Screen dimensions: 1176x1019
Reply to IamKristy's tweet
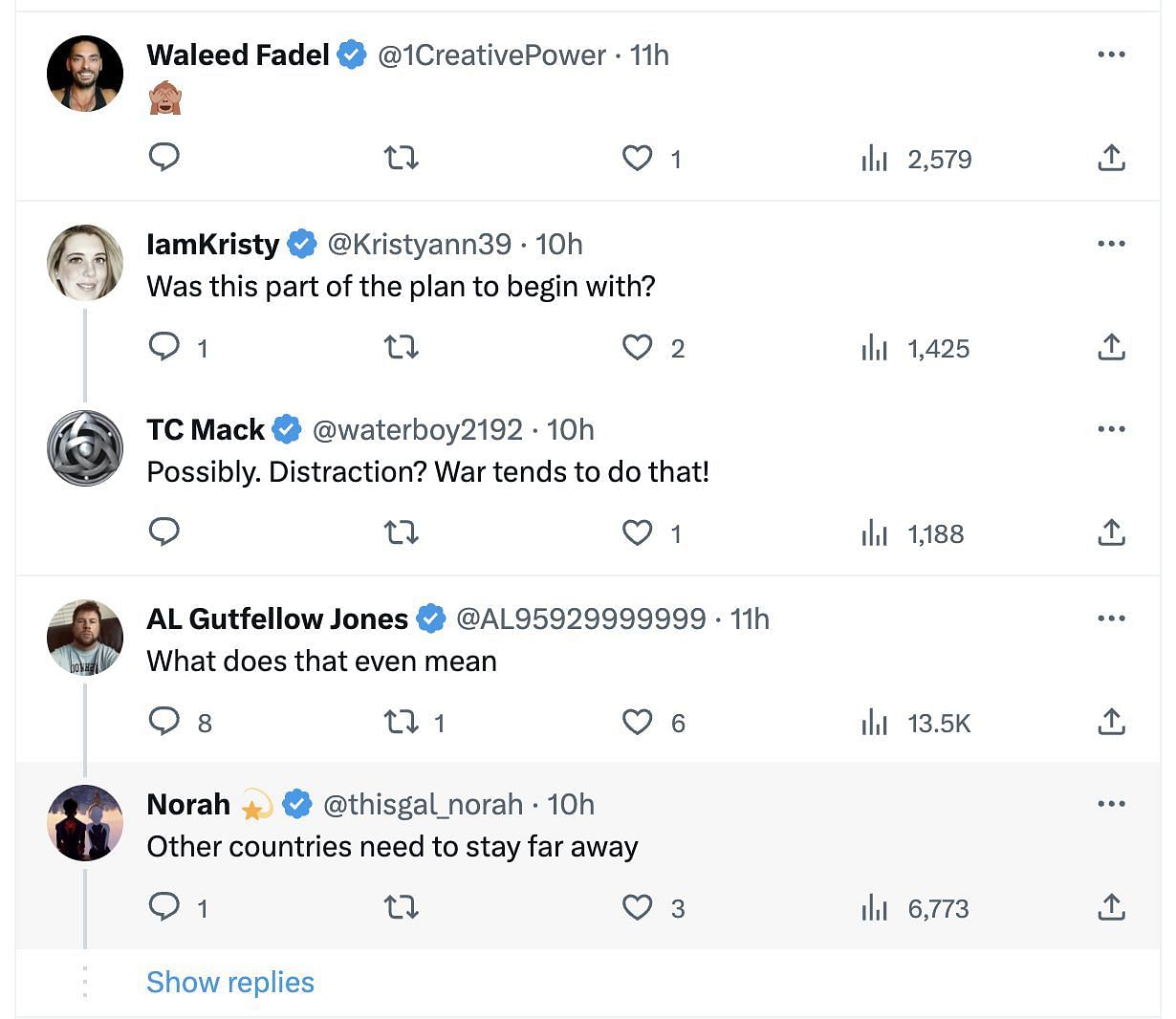(x=164, y=346)
